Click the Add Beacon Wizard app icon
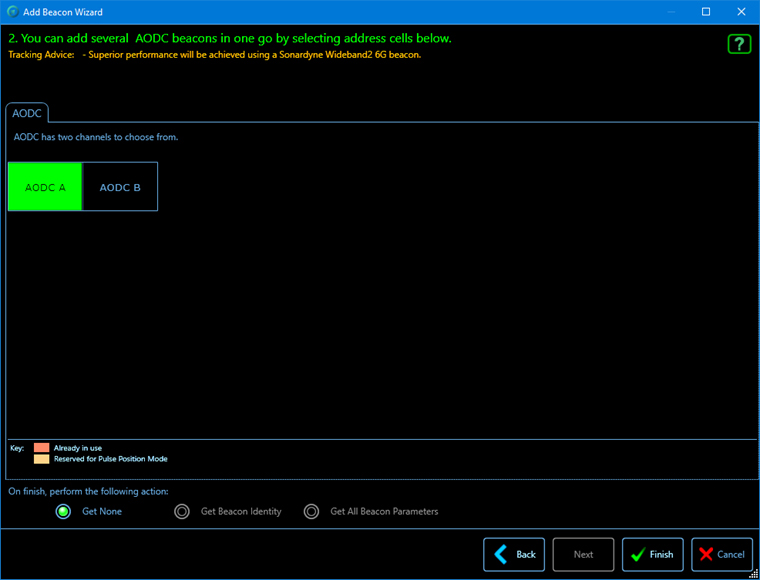The width and height of the screenshot is (760, 580). [x=13, y=12]
